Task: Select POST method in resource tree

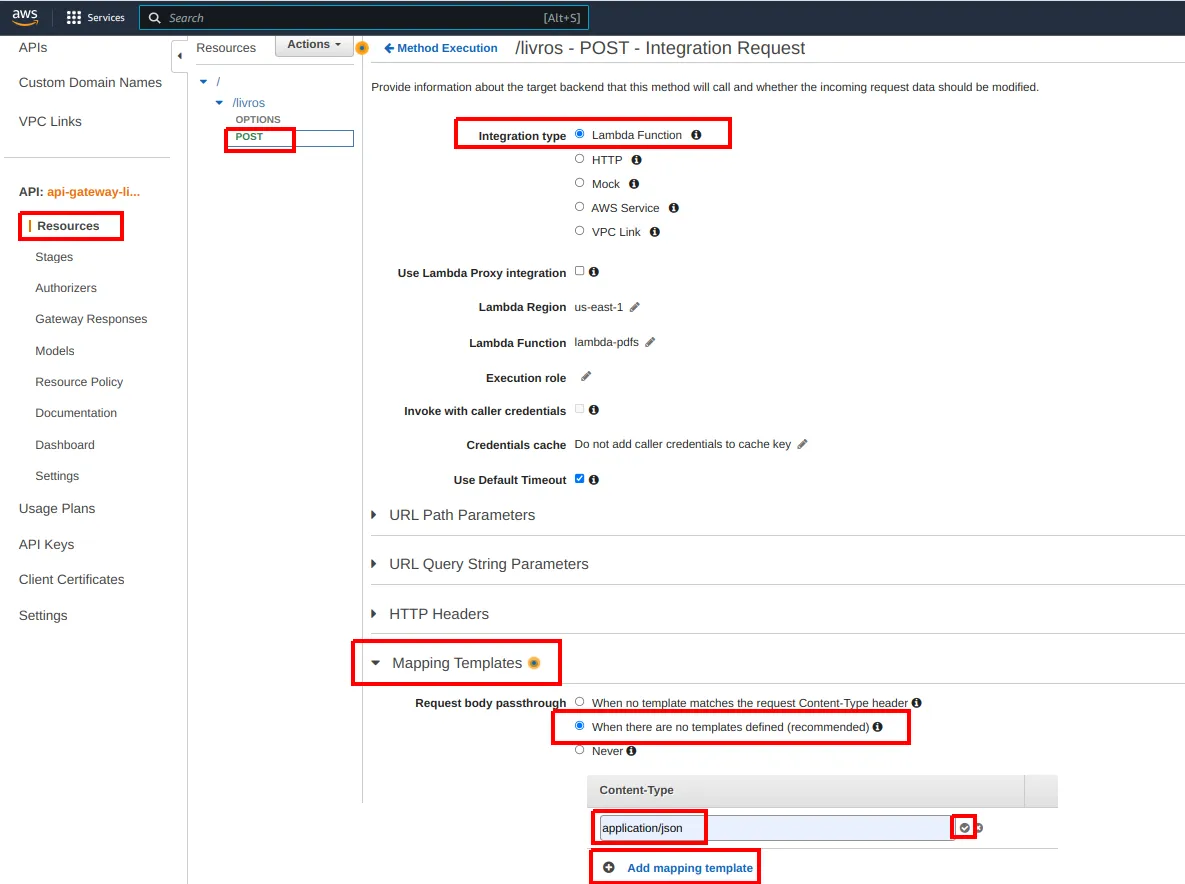Action: click(x=249, y=137)
